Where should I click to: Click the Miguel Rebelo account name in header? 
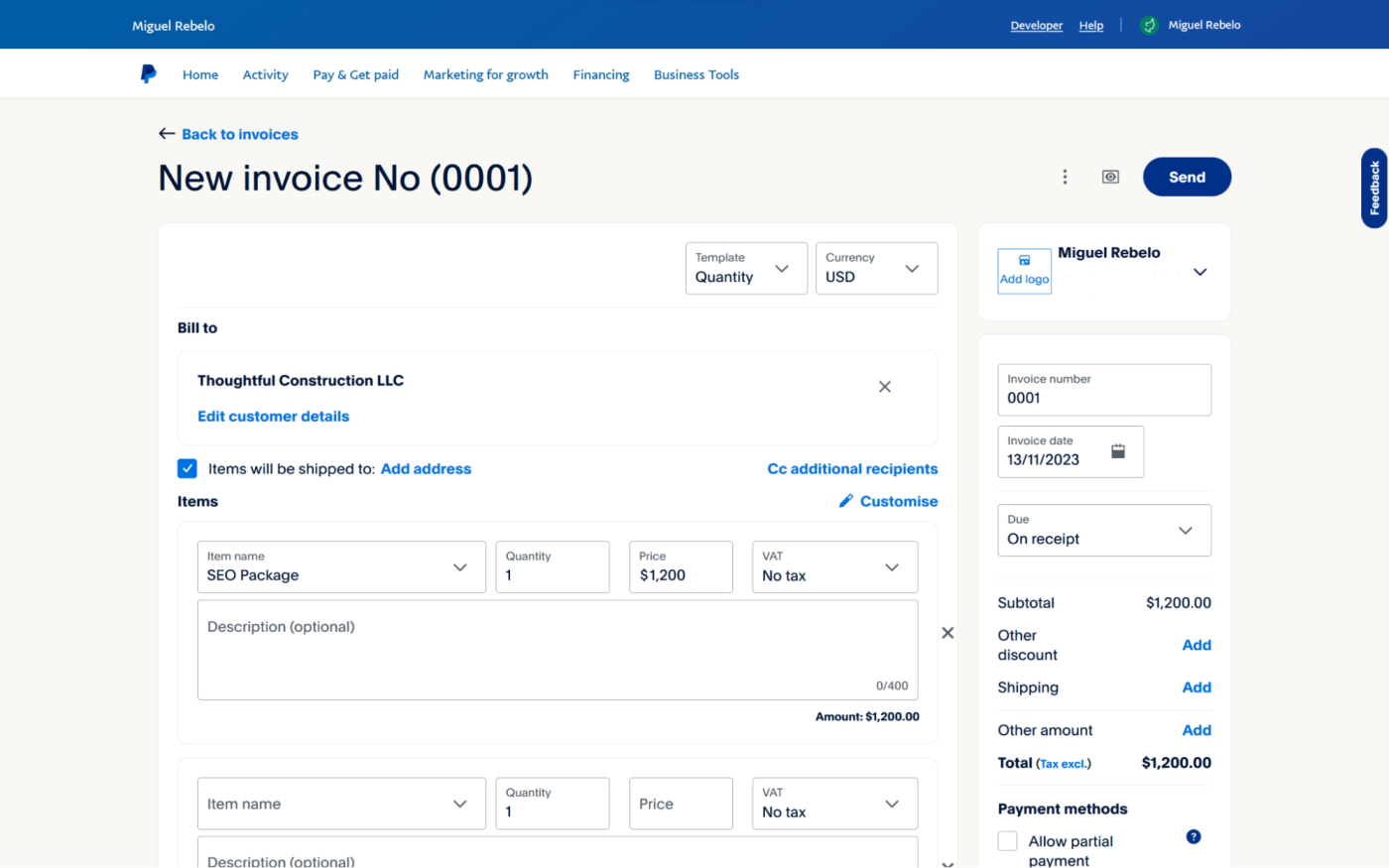1204,25
